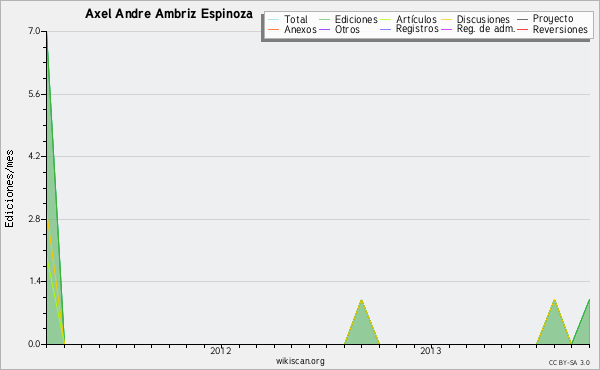Select the Otros legend entry

[339, 29]
